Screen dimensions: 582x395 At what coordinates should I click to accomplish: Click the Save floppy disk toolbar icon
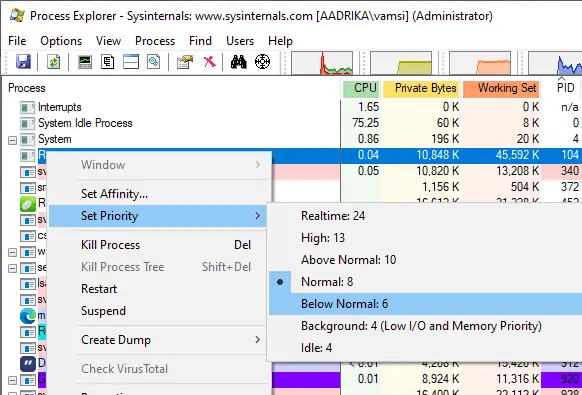(x=23, y=62)
